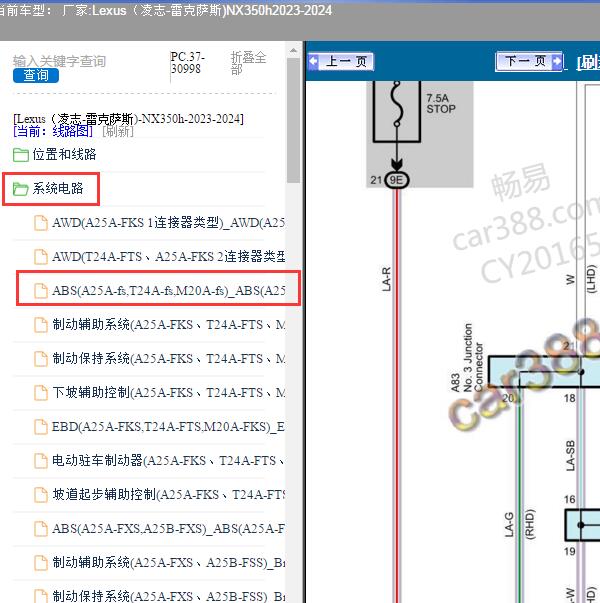Click the document icon beside 制动保持系统(A25A-FKS
Viewport: 600px width, 603px height.
41,359
